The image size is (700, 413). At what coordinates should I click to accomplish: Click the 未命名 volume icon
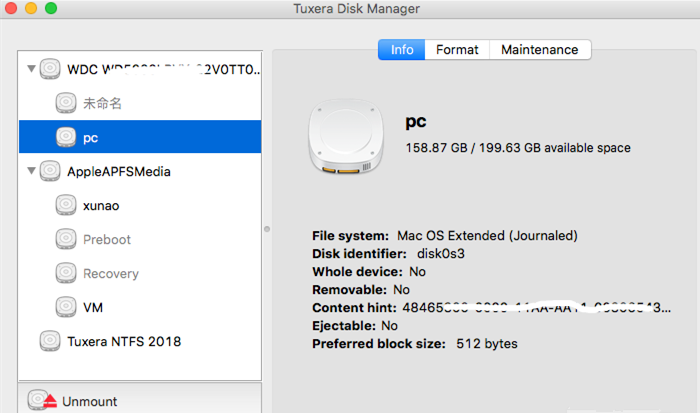pos(66,103)
